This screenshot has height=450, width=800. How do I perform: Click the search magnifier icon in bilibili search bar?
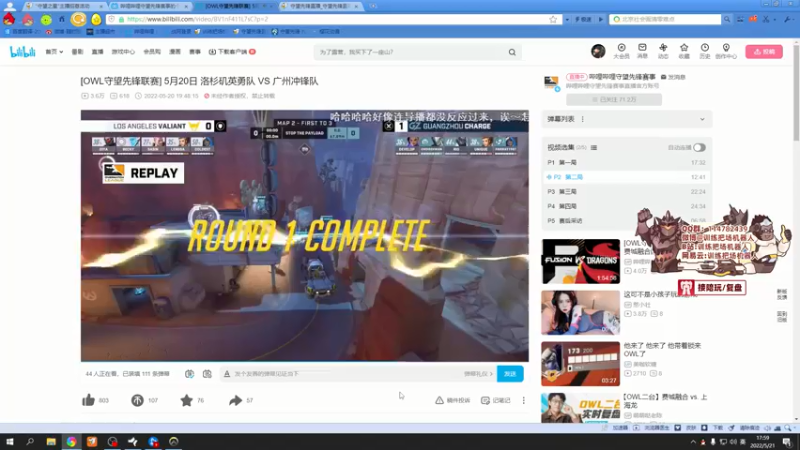(512, 52)
